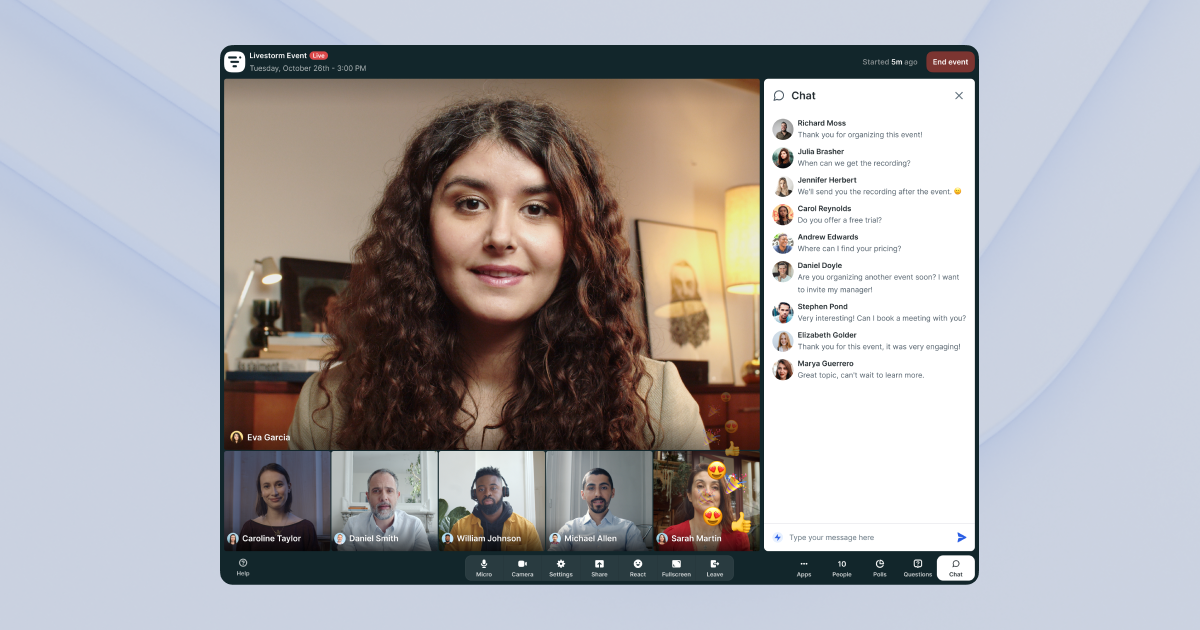Screen dimensions: 1200x630
Task: Toggle the Camera on or off
Action: click(x=522, y=568)
